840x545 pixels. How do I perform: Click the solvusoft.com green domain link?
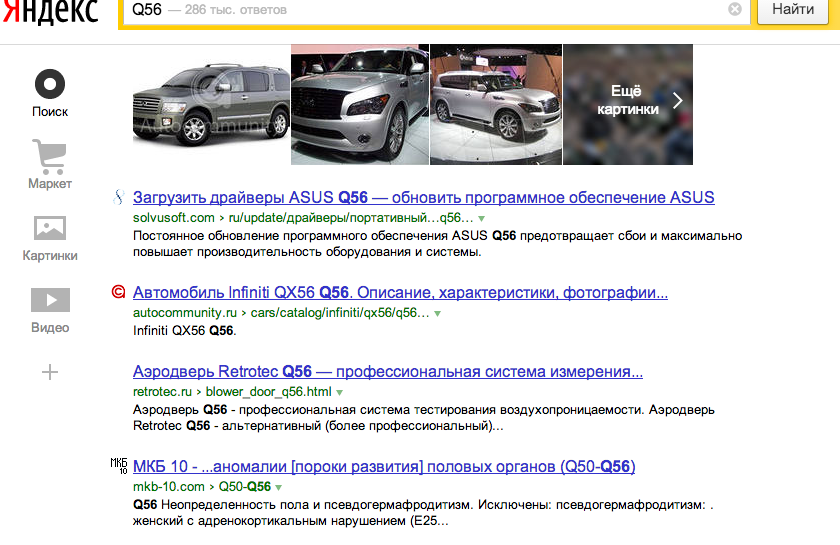coord(174,218)
